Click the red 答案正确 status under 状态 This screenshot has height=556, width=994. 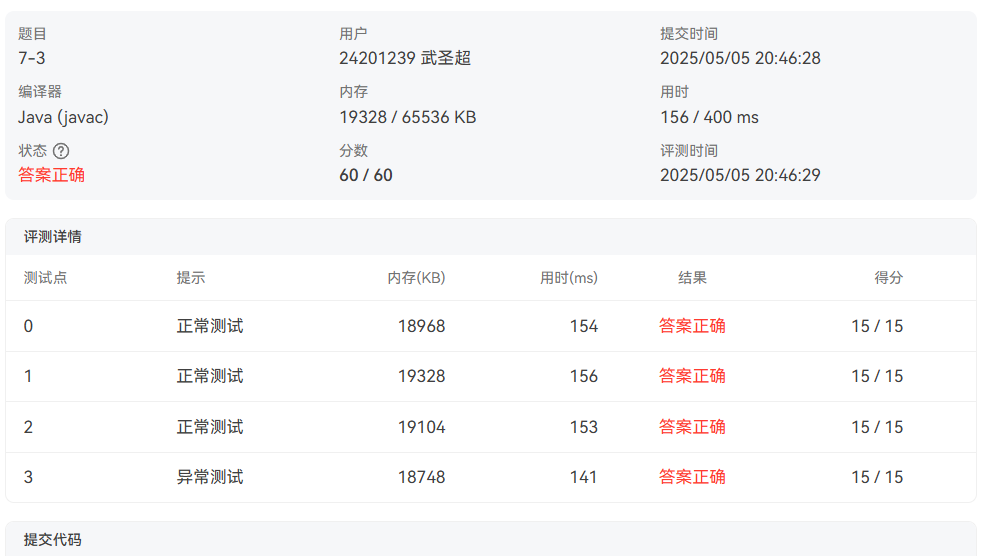[x=51, y=175]
